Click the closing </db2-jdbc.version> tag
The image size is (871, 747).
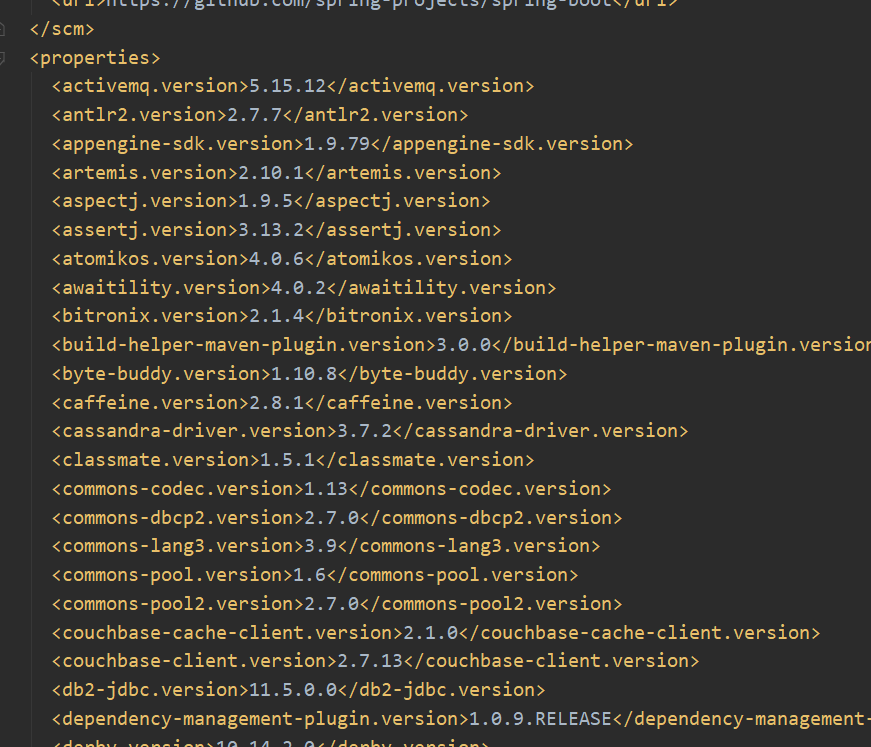pos(441,690)
